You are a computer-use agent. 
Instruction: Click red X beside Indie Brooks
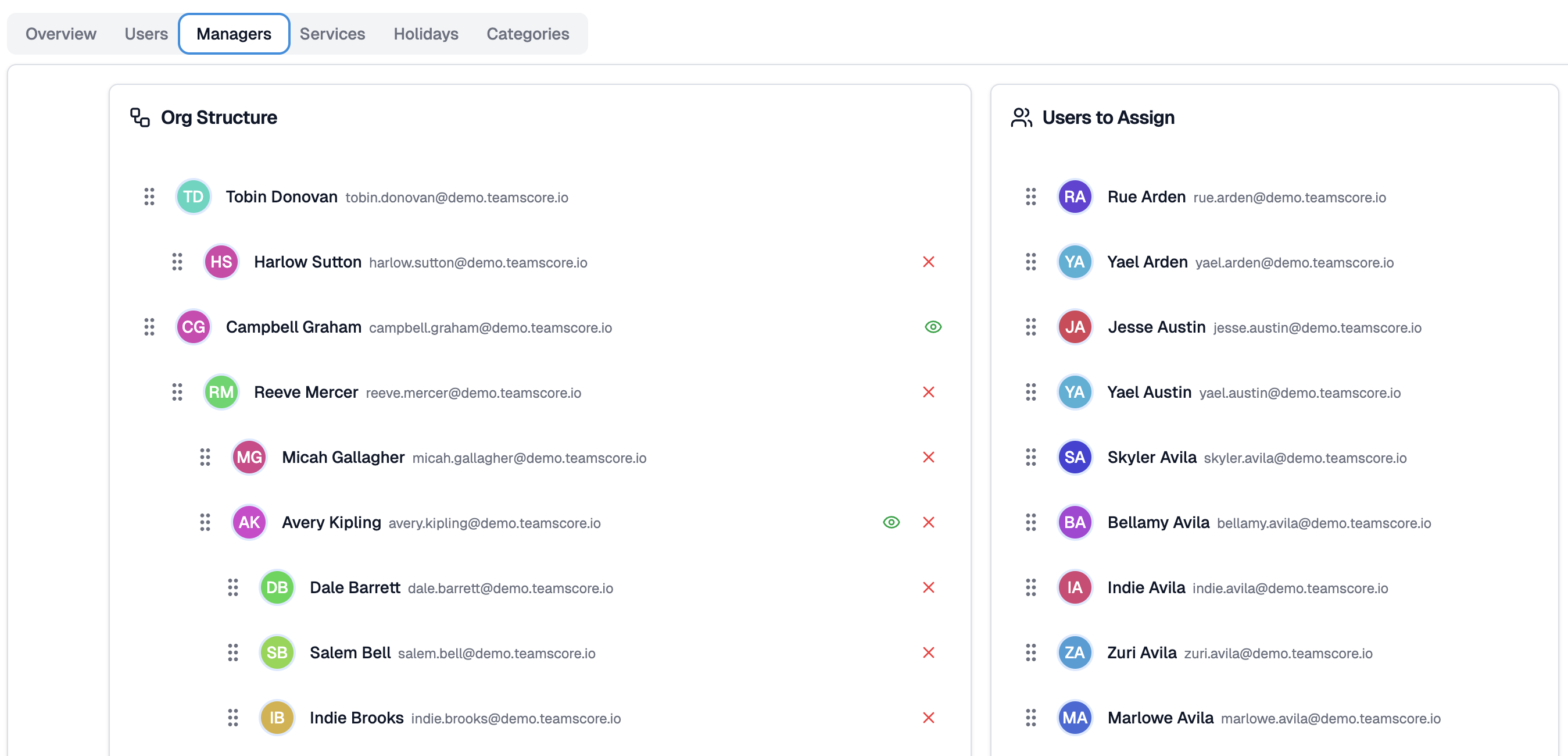[928, 718]
